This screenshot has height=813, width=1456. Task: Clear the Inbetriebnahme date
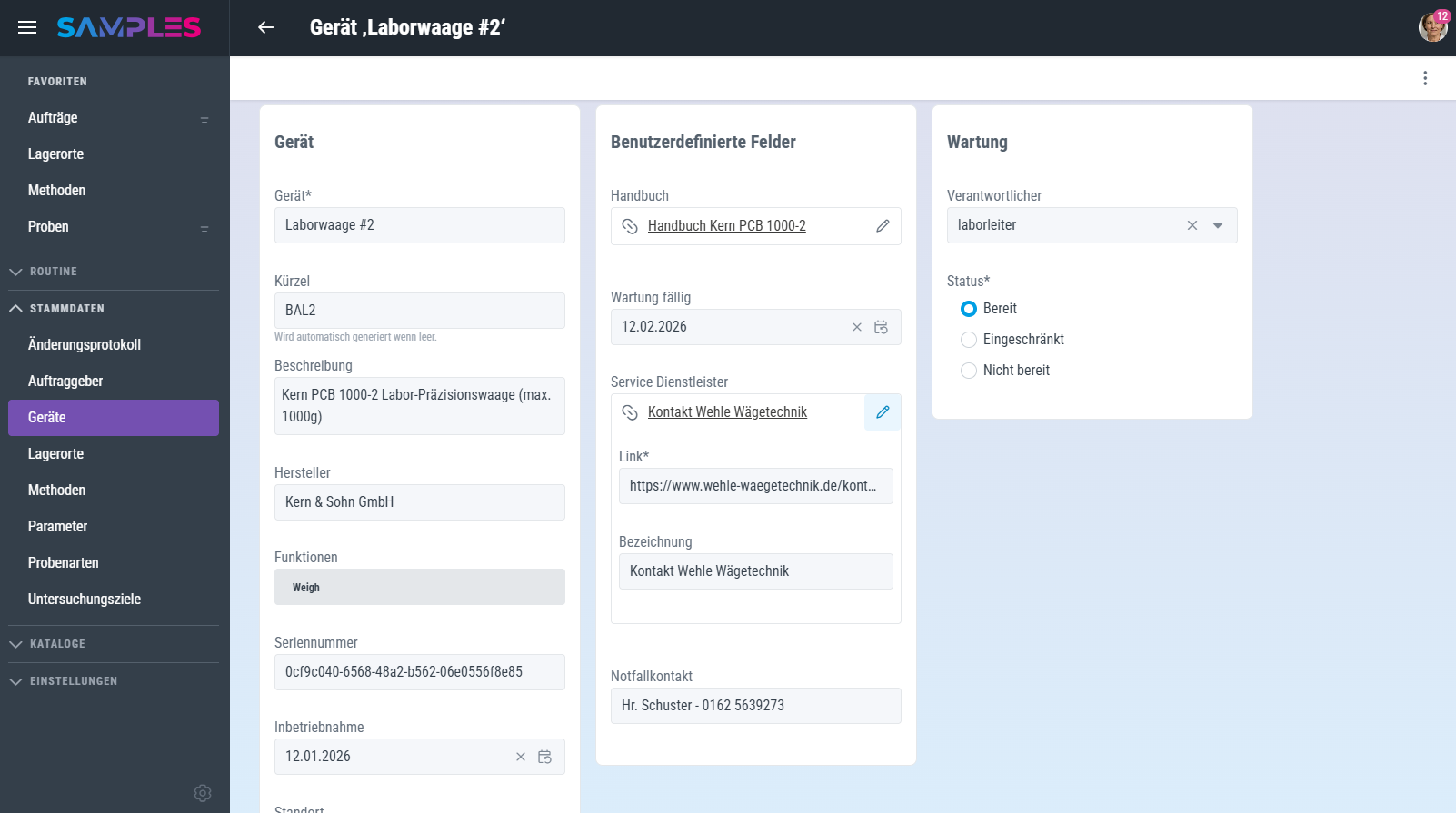coord(521,757)
